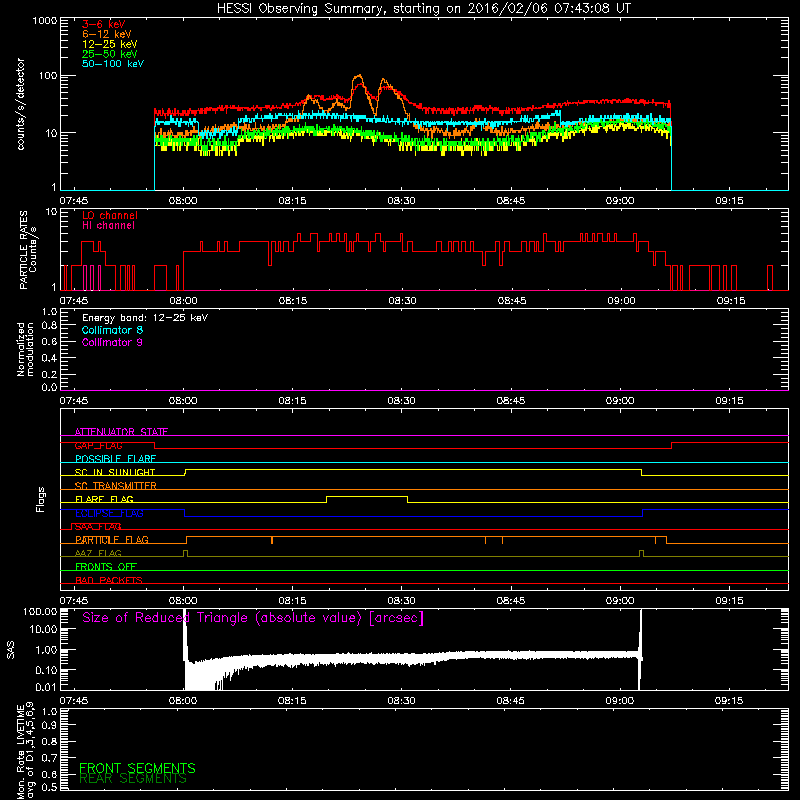Viewport: 800px width, 800px height.
Task: Select the Collimator 8 legend label
Action: (x=112, y=330)
